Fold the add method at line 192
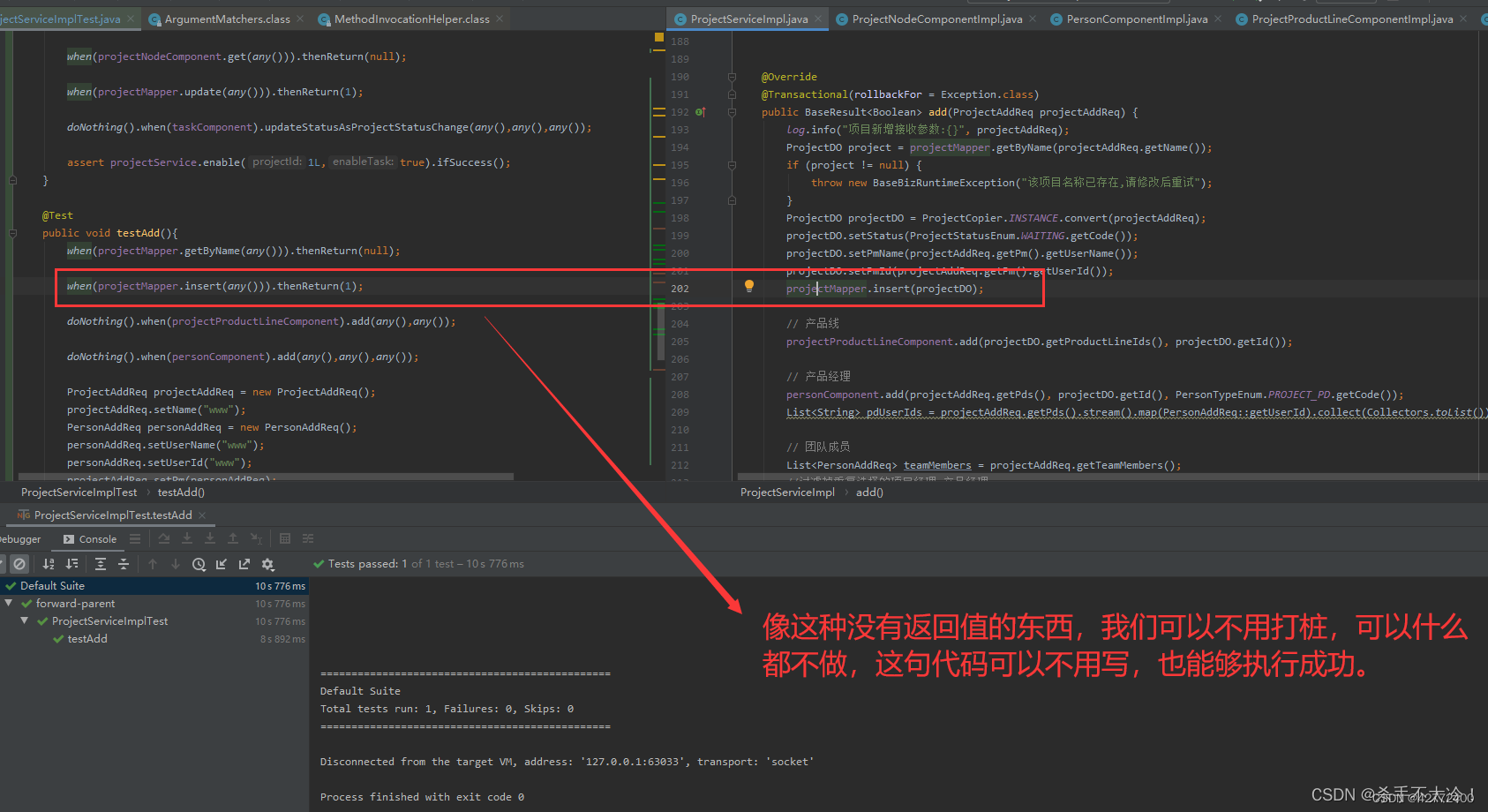The height and width of the screenshot is (812, 1488). 732,112
